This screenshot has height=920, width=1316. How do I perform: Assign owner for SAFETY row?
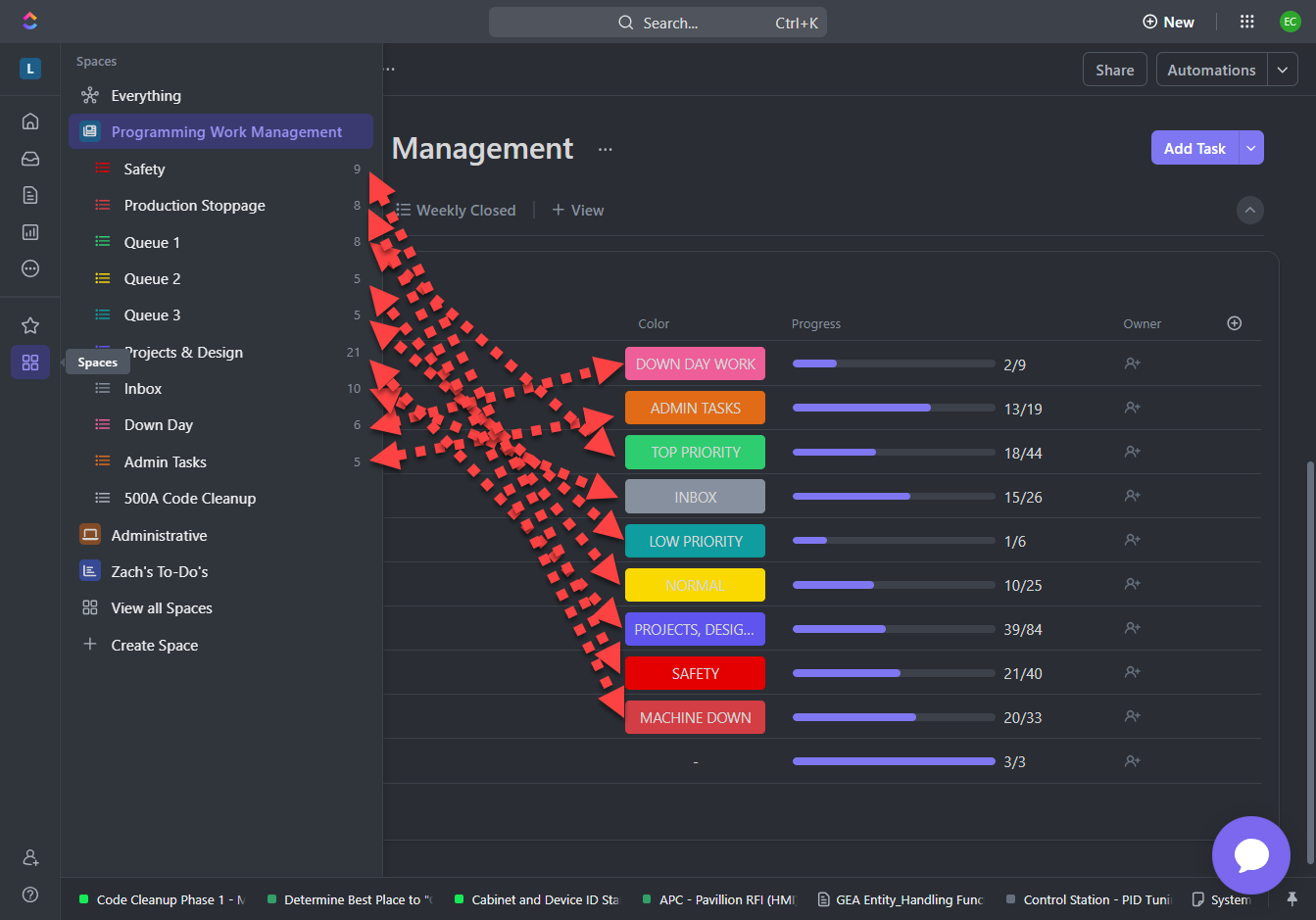coord(1133,672)
